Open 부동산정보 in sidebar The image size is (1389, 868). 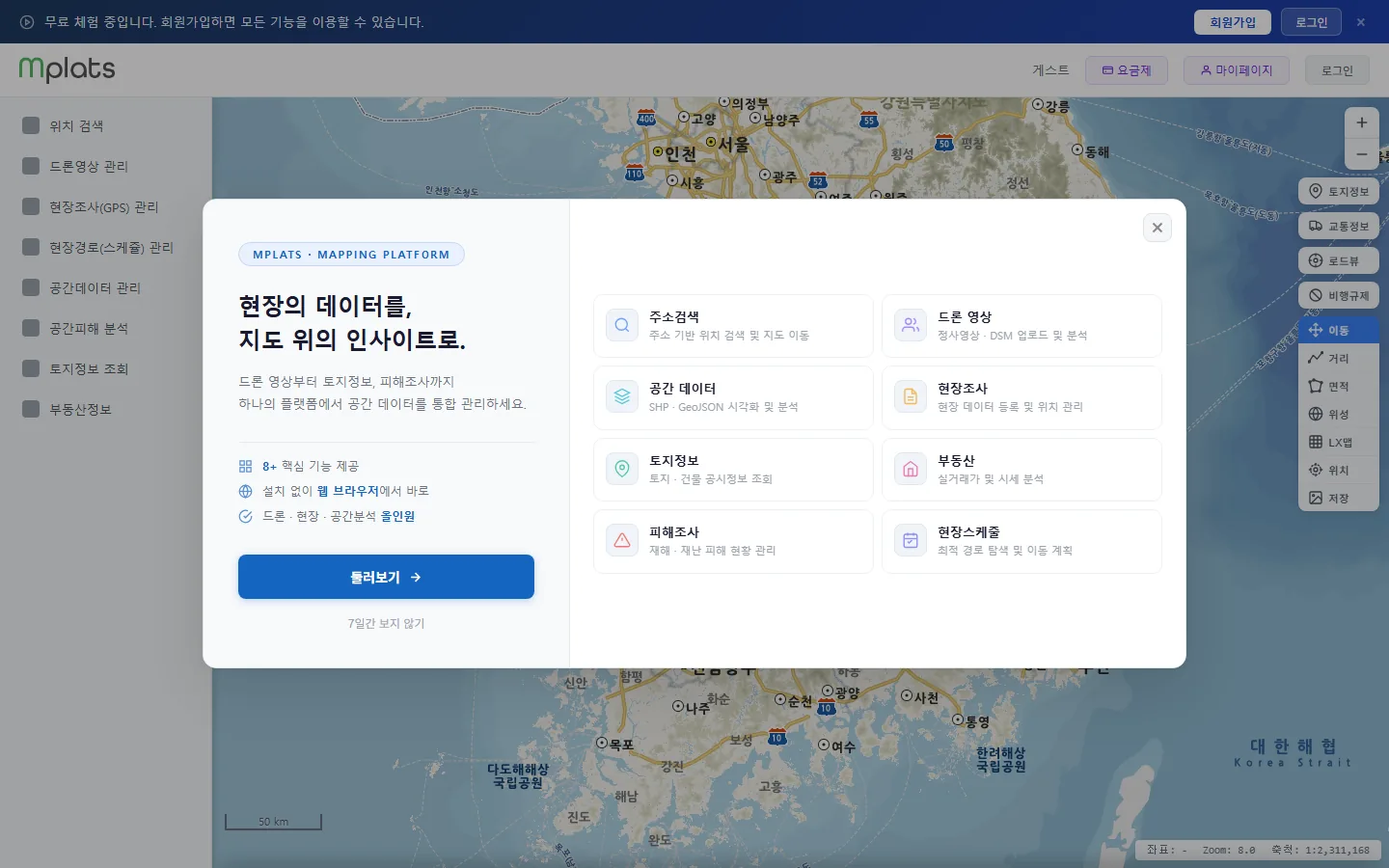(x=105, y=409)
